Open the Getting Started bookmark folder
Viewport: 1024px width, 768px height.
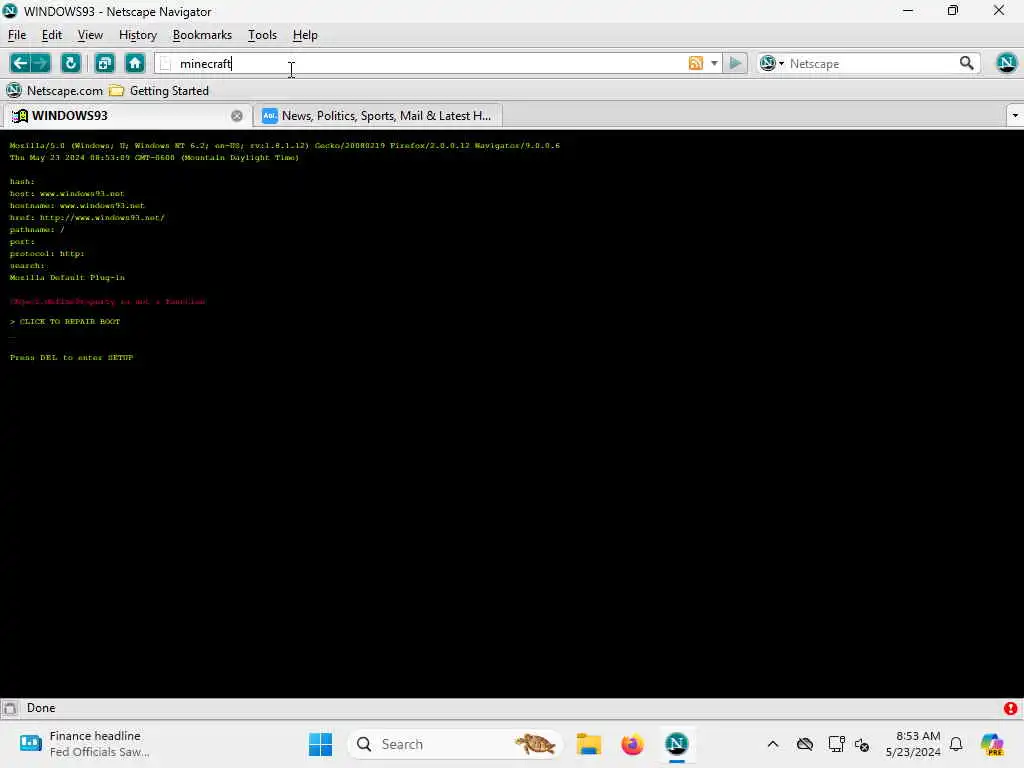[x=159, y=91]
